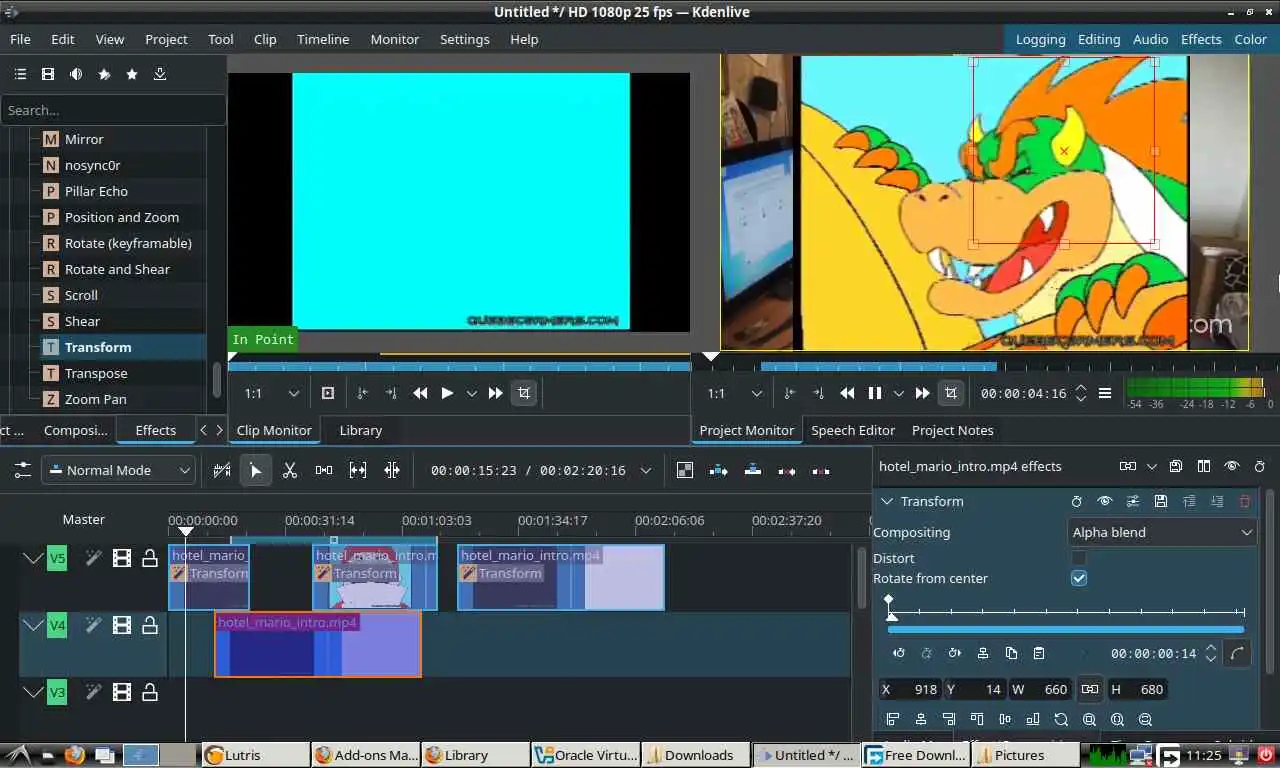Click the Master button in timeline
This screenshot has width=1280, height=768.
[x=83, y=519]
